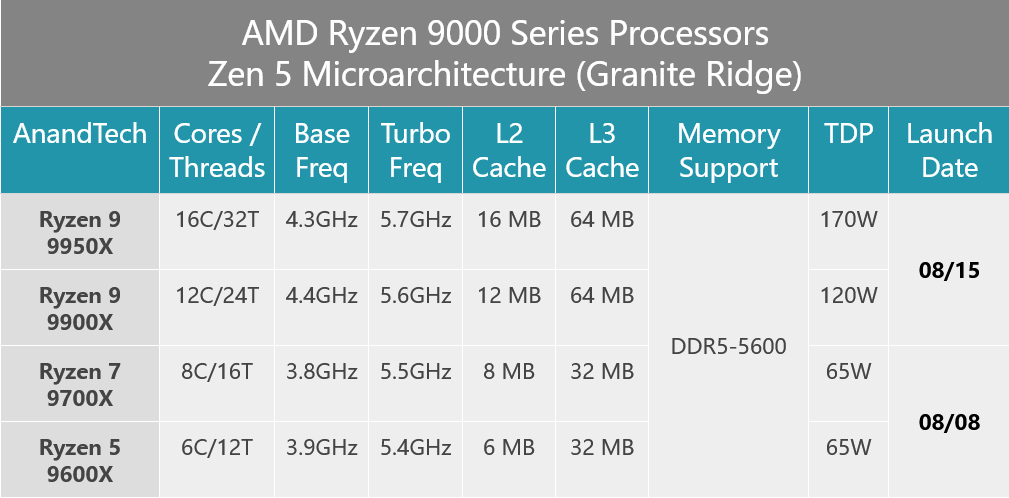Select the 08/08 launch date cell

click(x=949, y=421)
